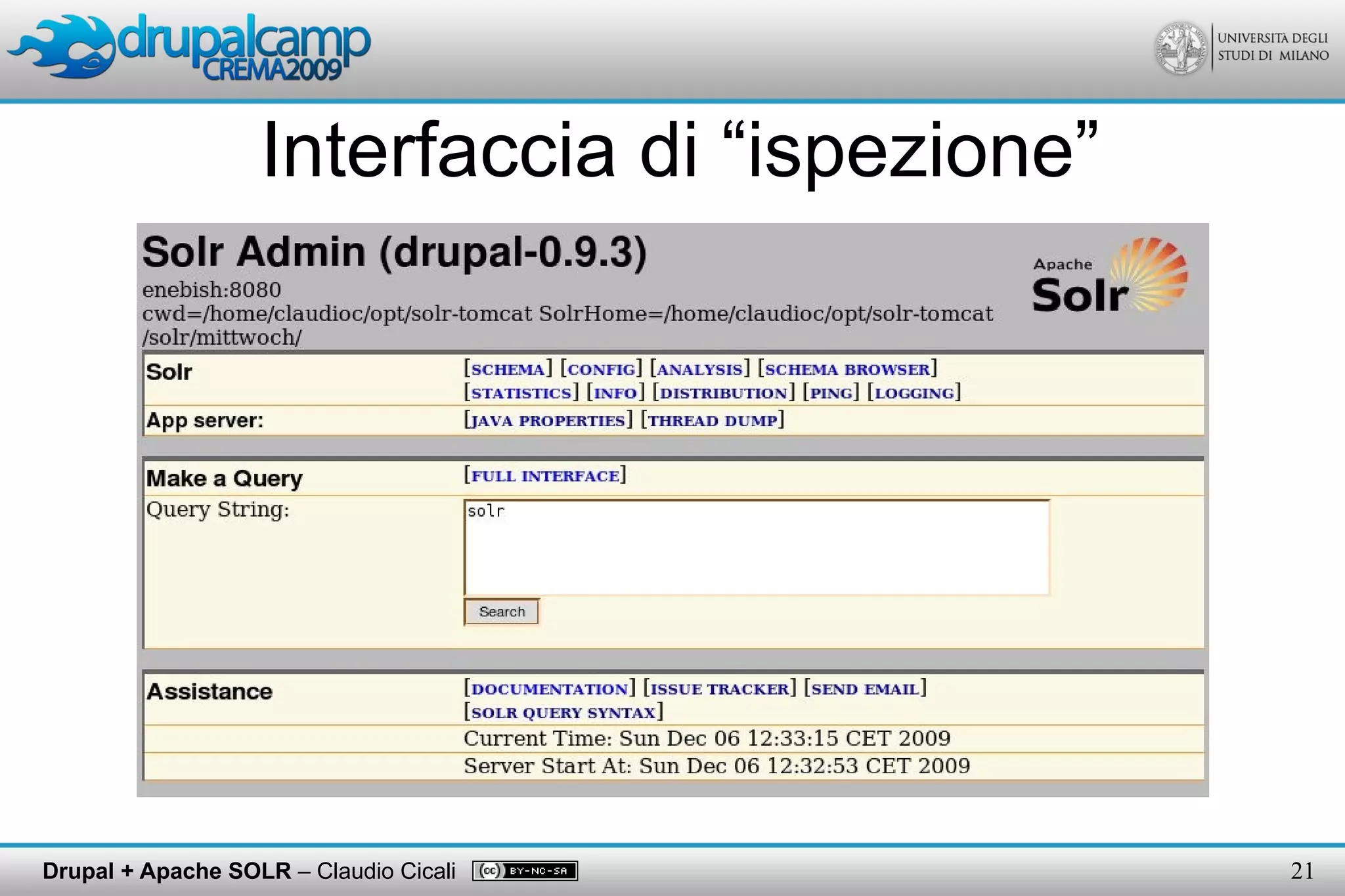The image size is (1345, 896).
Task: Open the ANALYSIS link
Action: [x=699, y=370]
